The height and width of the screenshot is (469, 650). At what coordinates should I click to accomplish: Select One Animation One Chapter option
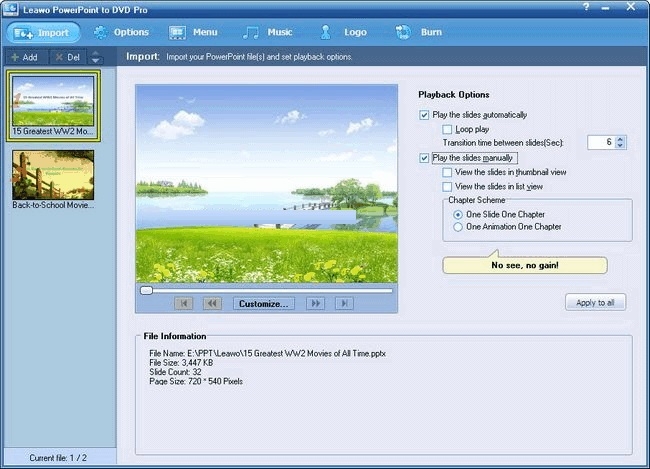(458, 227)
